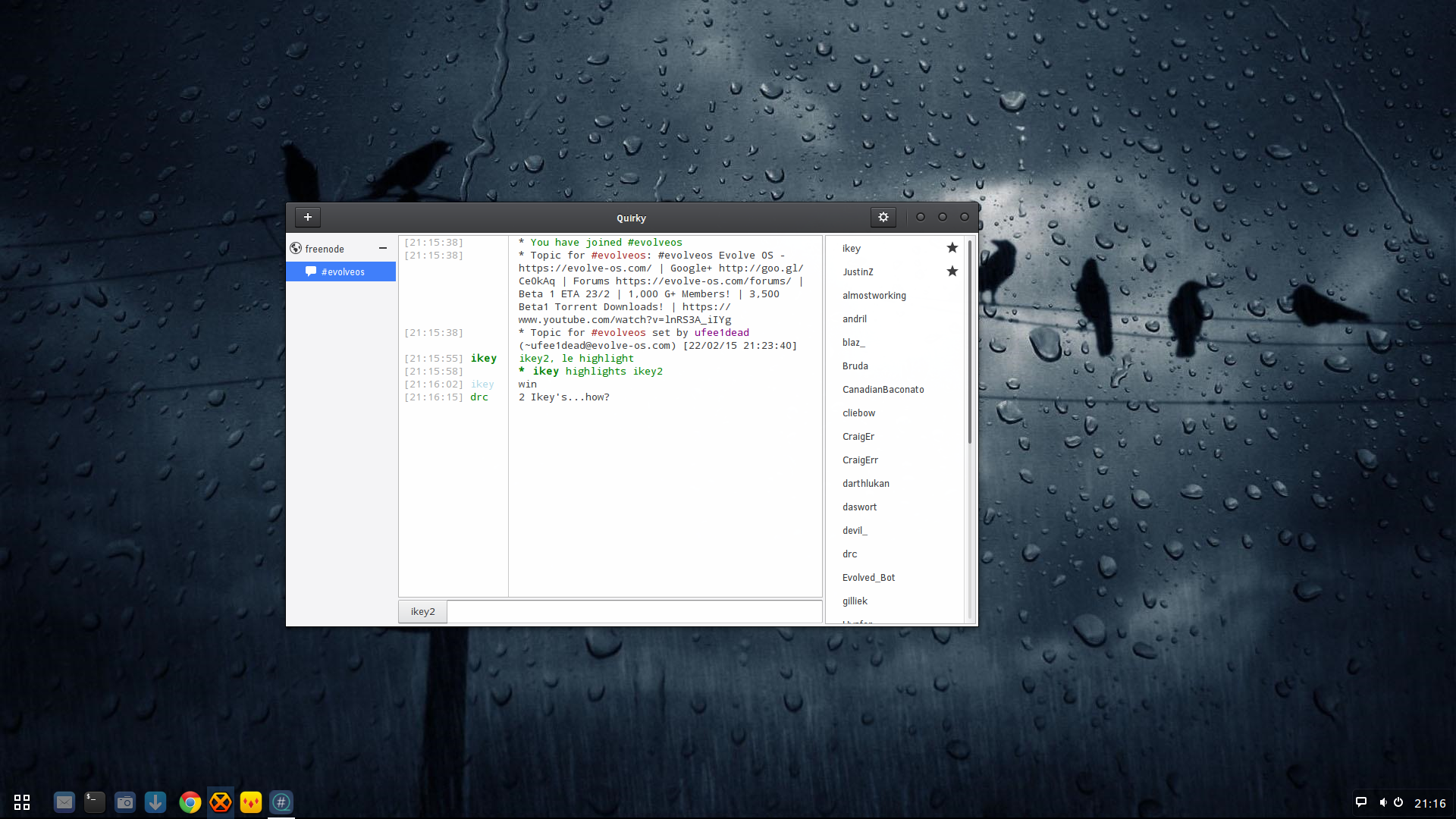
Task: Click ufee1dead nickname in topic line
Action: point(722,333)
